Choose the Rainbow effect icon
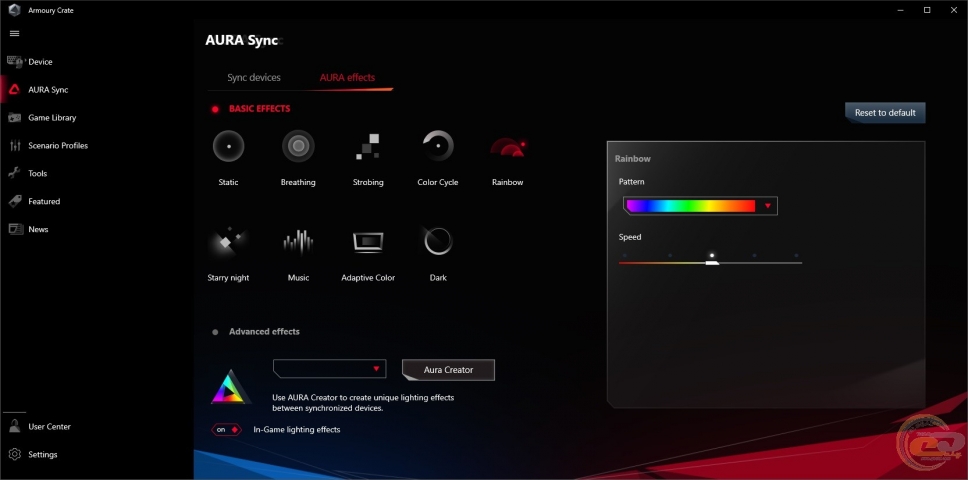The width and height of the screenshot is (968, 480). [x=507, y=147]
